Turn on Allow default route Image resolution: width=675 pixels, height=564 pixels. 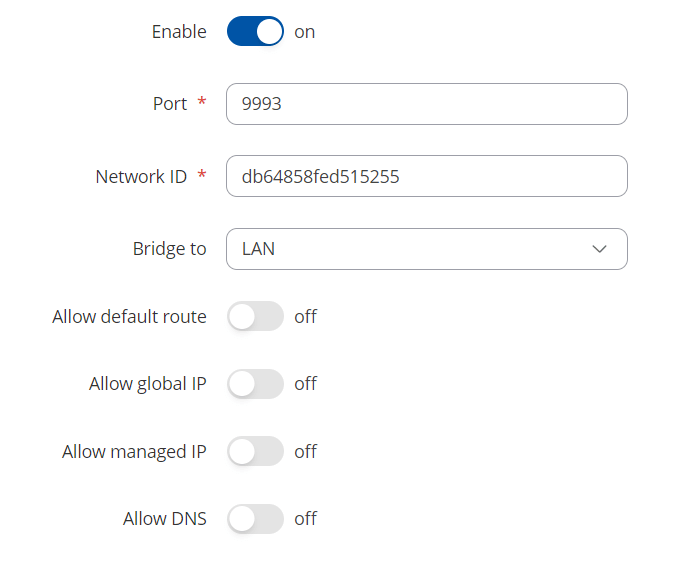coord(255,317)
